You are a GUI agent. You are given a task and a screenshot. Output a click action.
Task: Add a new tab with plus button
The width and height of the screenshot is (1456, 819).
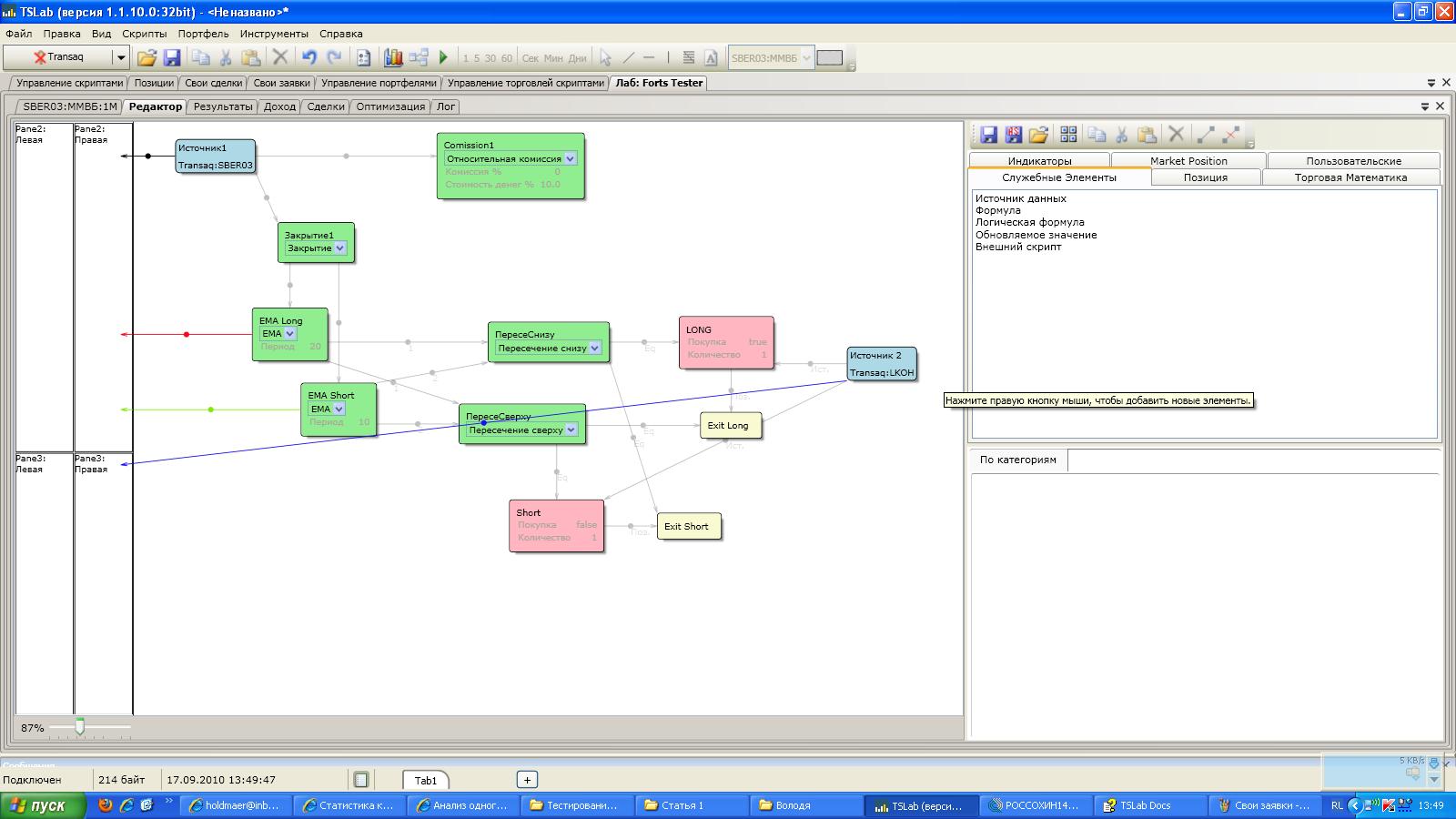coord(527,780)
